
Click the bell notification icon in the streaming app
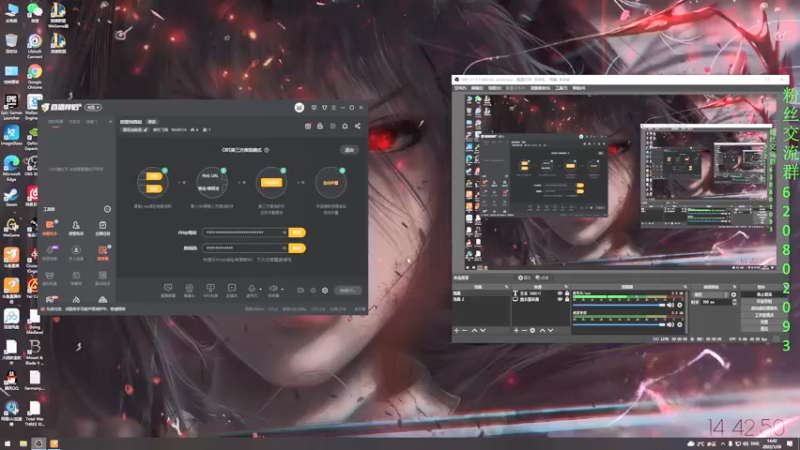click(x=345, y=126)
